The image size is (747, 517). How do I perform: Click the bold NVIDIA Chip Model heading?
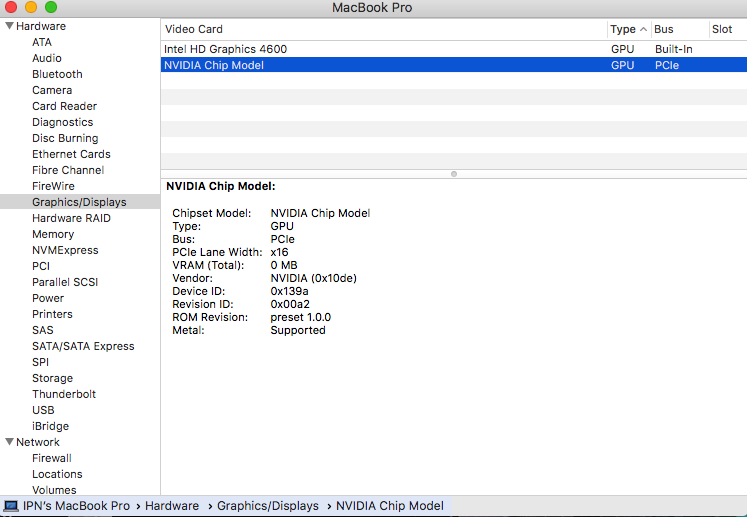(221, 186)
